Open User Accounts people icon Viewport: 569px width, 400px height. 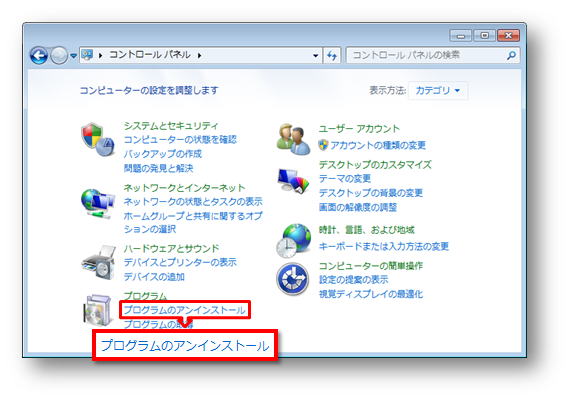tap(293, 139)
